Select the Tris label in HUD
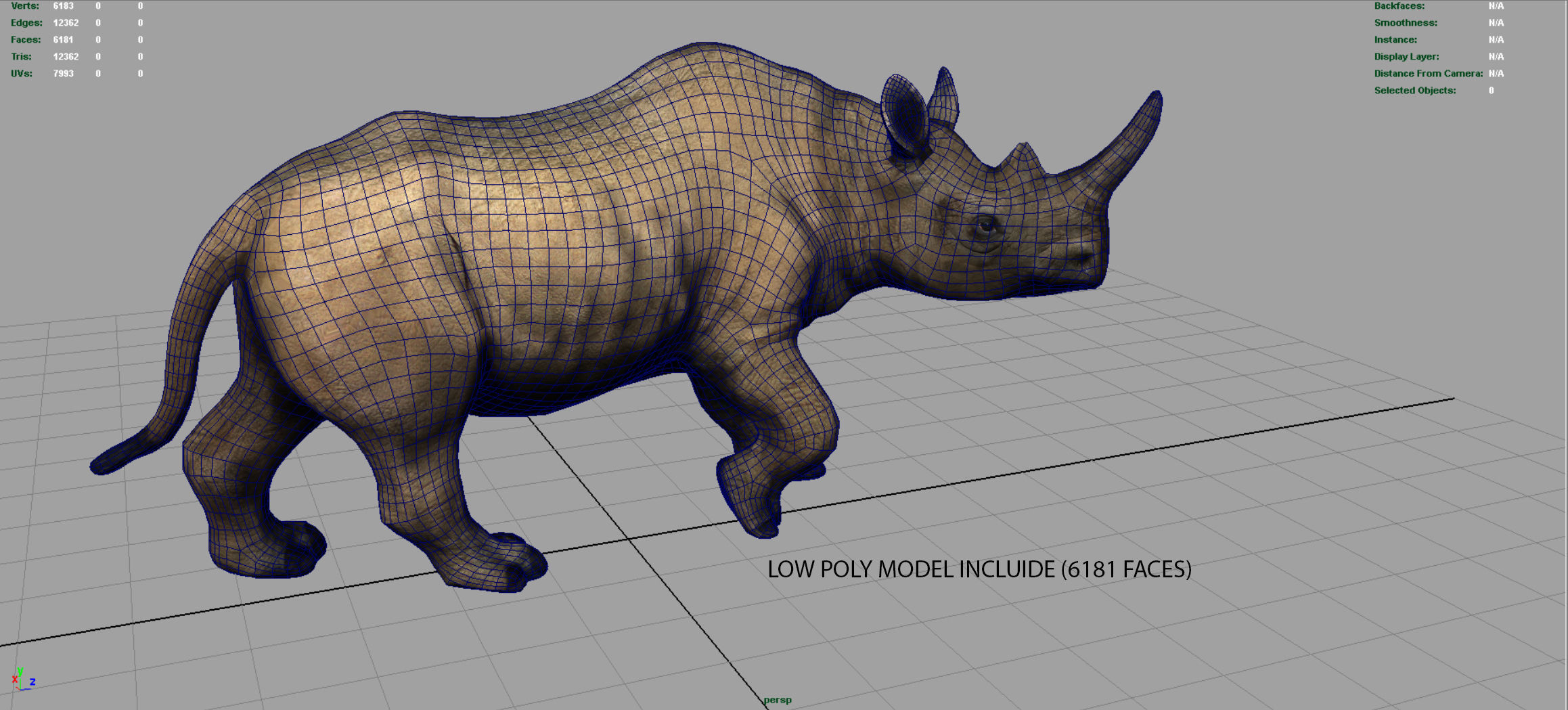 21,57
